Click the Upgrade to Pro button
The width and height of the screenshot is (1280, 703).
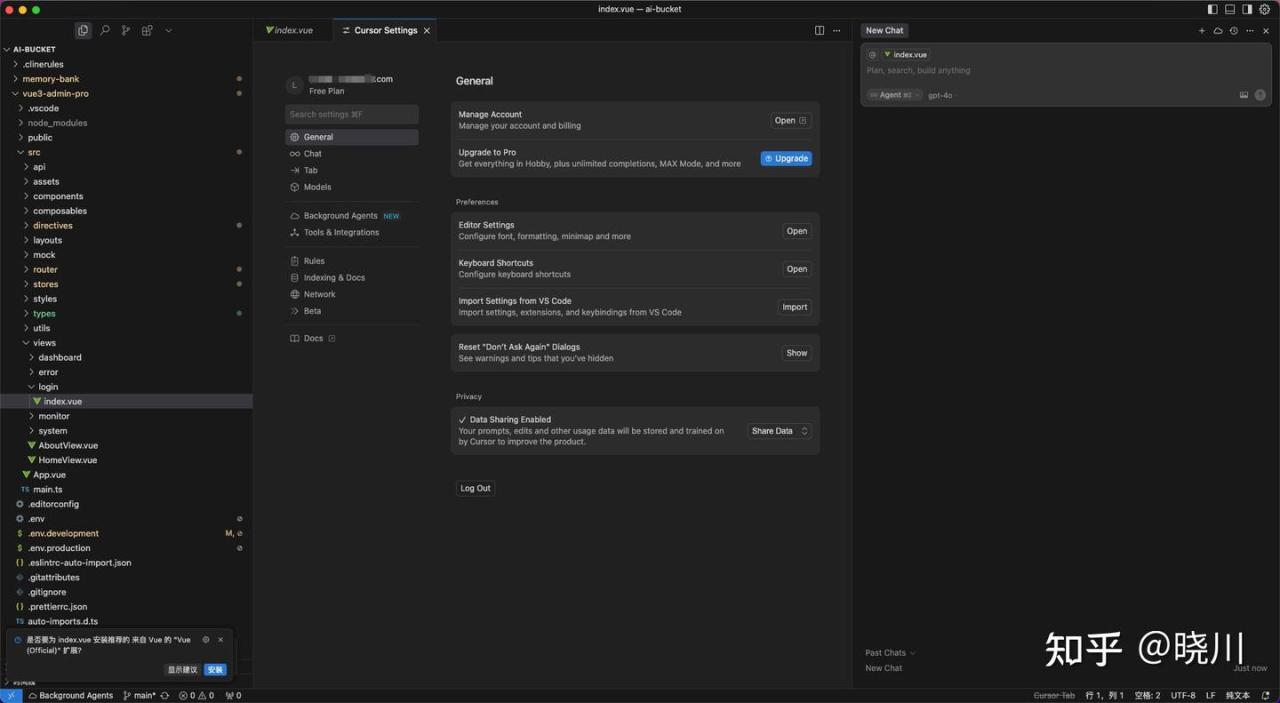pyautogui.click(x=786, y=158)
